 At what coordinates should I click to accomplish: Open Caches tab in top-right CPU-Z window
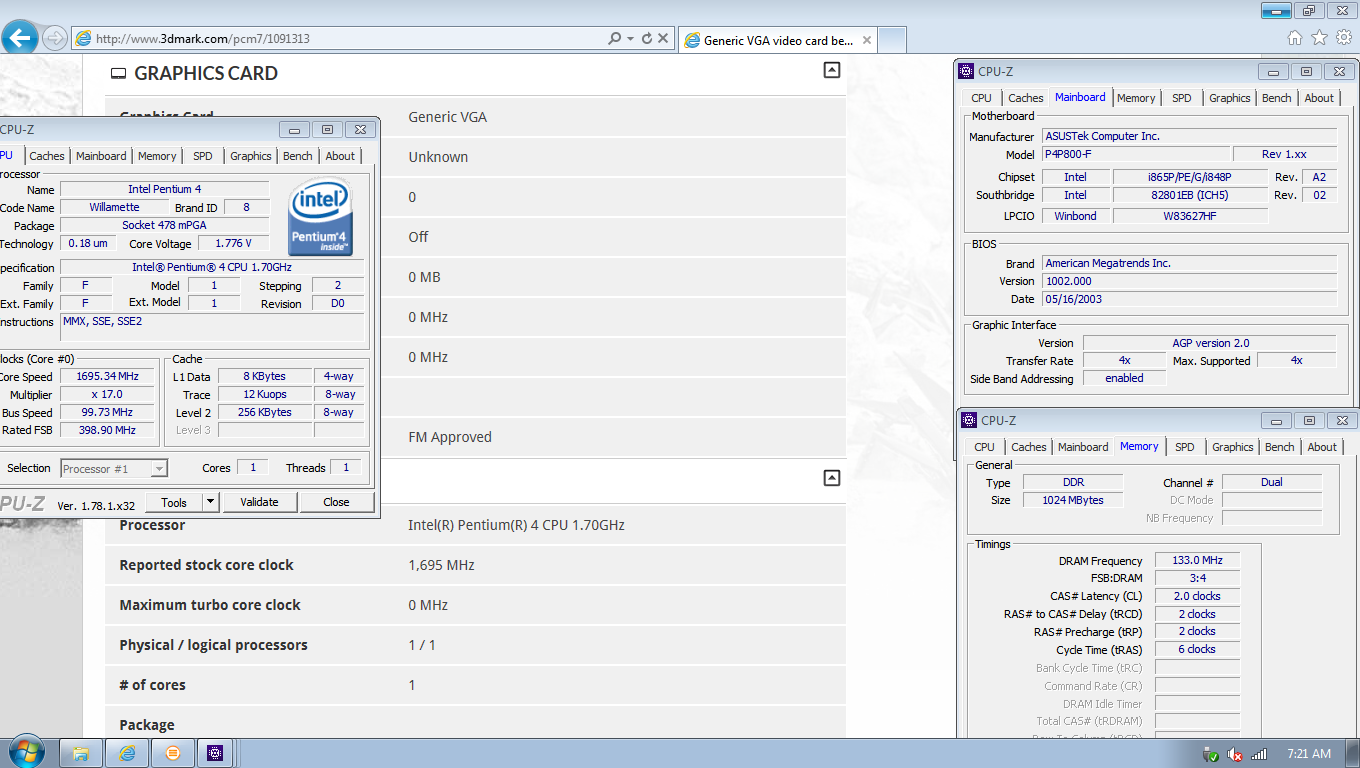click(x=1026, y=98)
